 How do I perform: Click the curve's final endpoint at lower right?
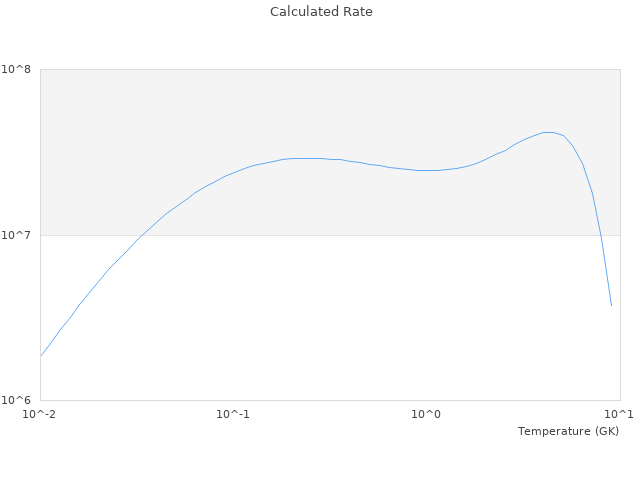611,305
